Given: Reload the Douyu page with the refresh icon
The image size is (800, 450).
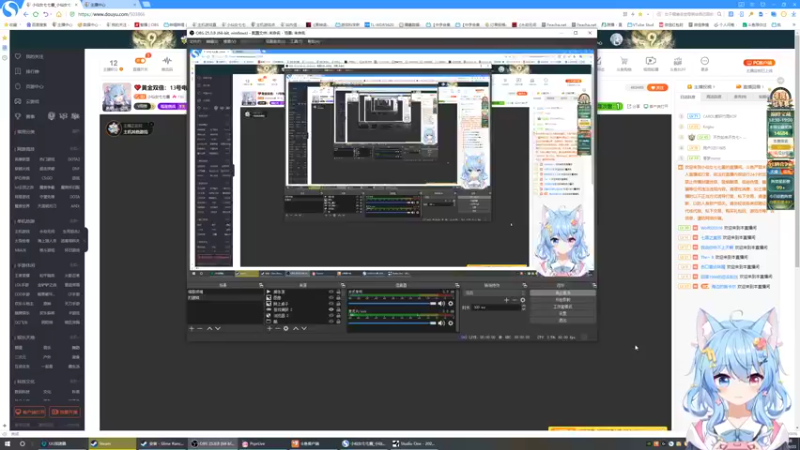Looking at the screenshot, I should (36, 14).
